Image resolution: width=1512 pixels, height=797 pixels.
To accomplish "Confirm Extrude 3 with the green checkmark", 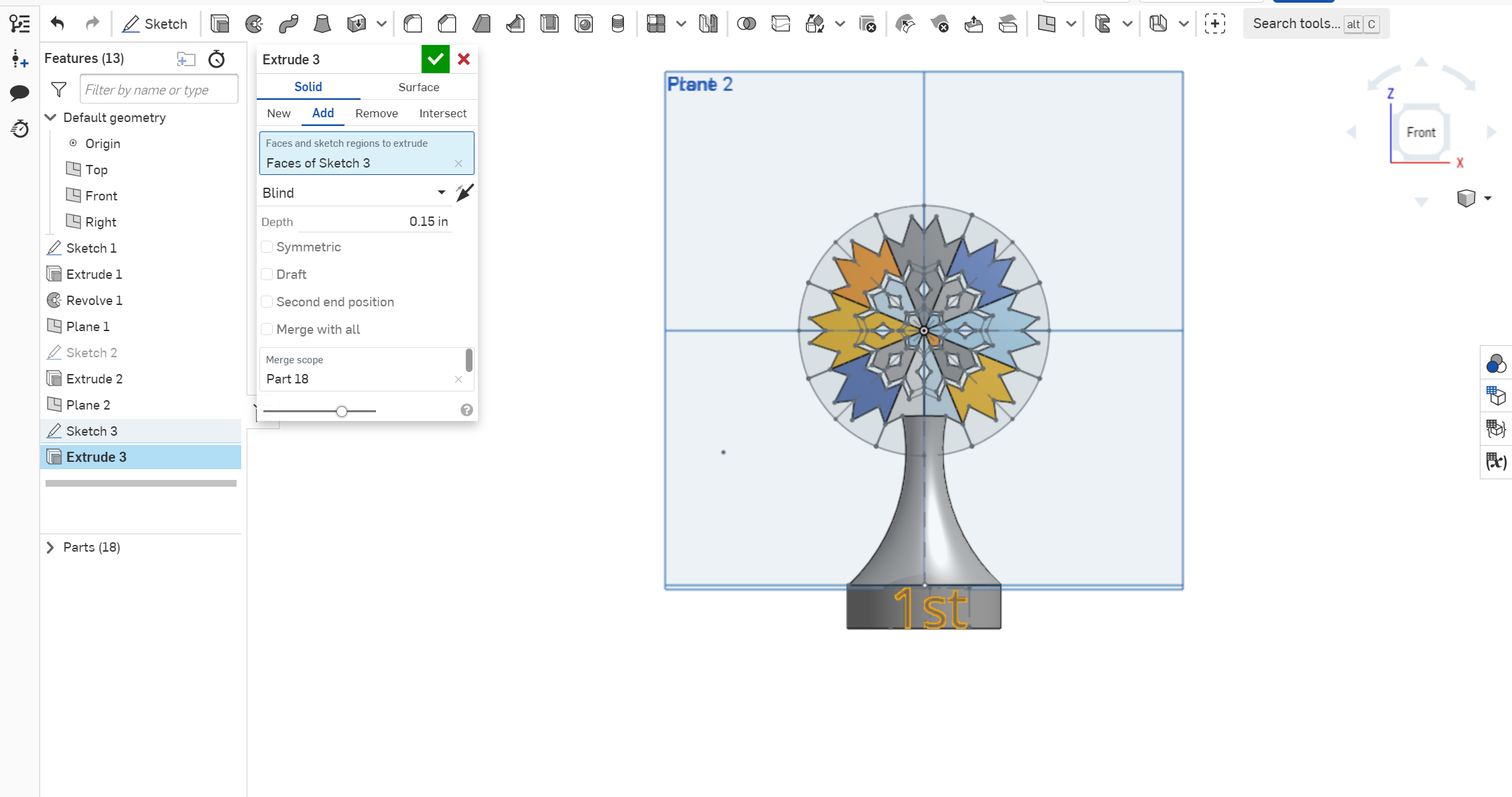I will (435, 59).
